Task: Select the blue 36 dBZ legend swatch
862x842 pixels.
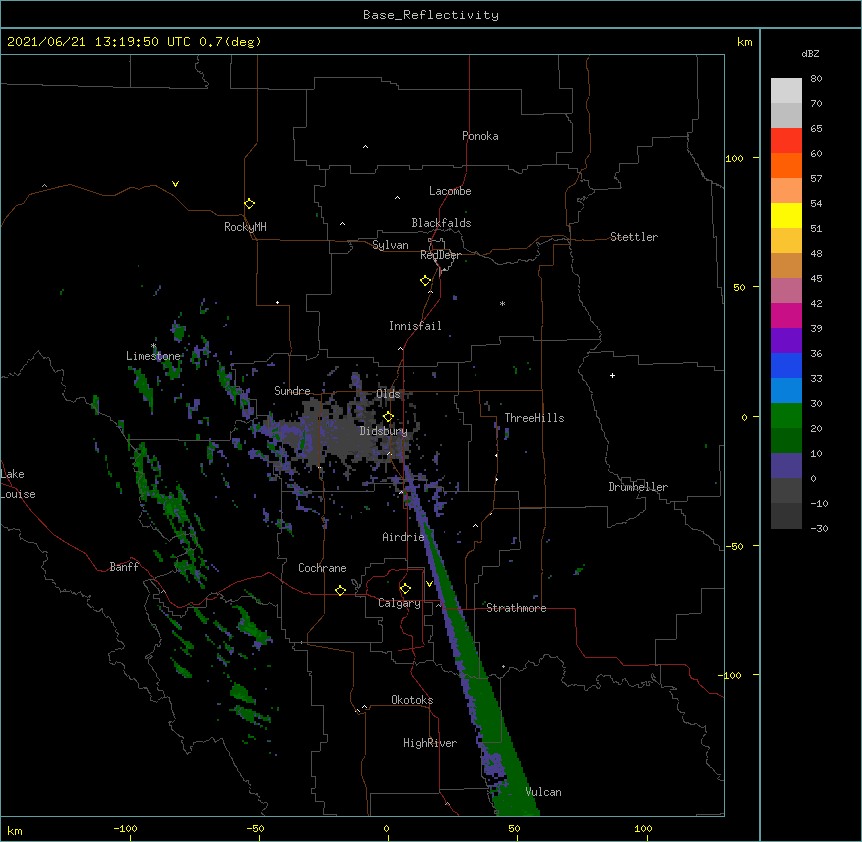Action: 786,365
